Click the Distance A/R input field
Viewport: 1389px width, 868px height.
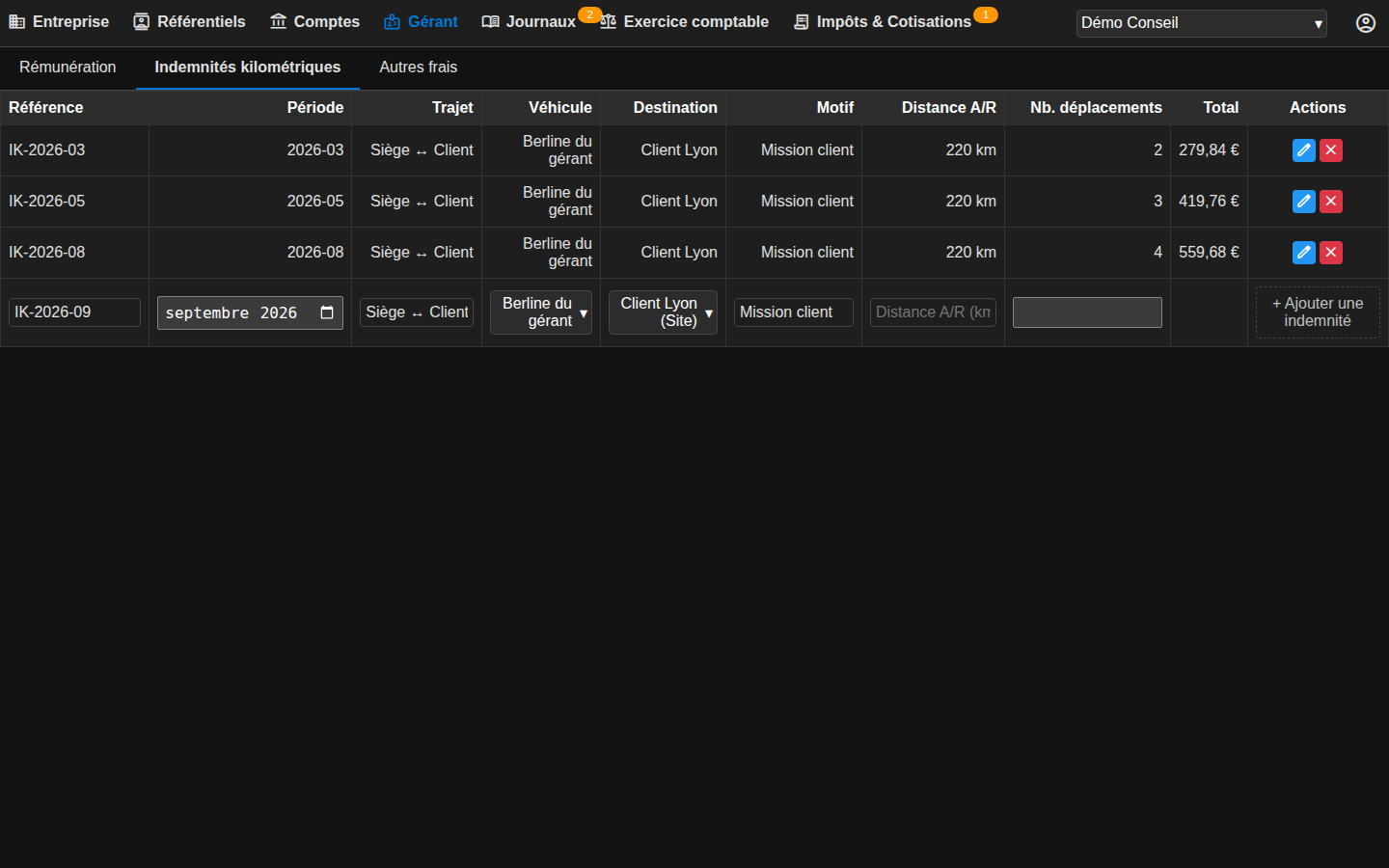click(933, 312)
